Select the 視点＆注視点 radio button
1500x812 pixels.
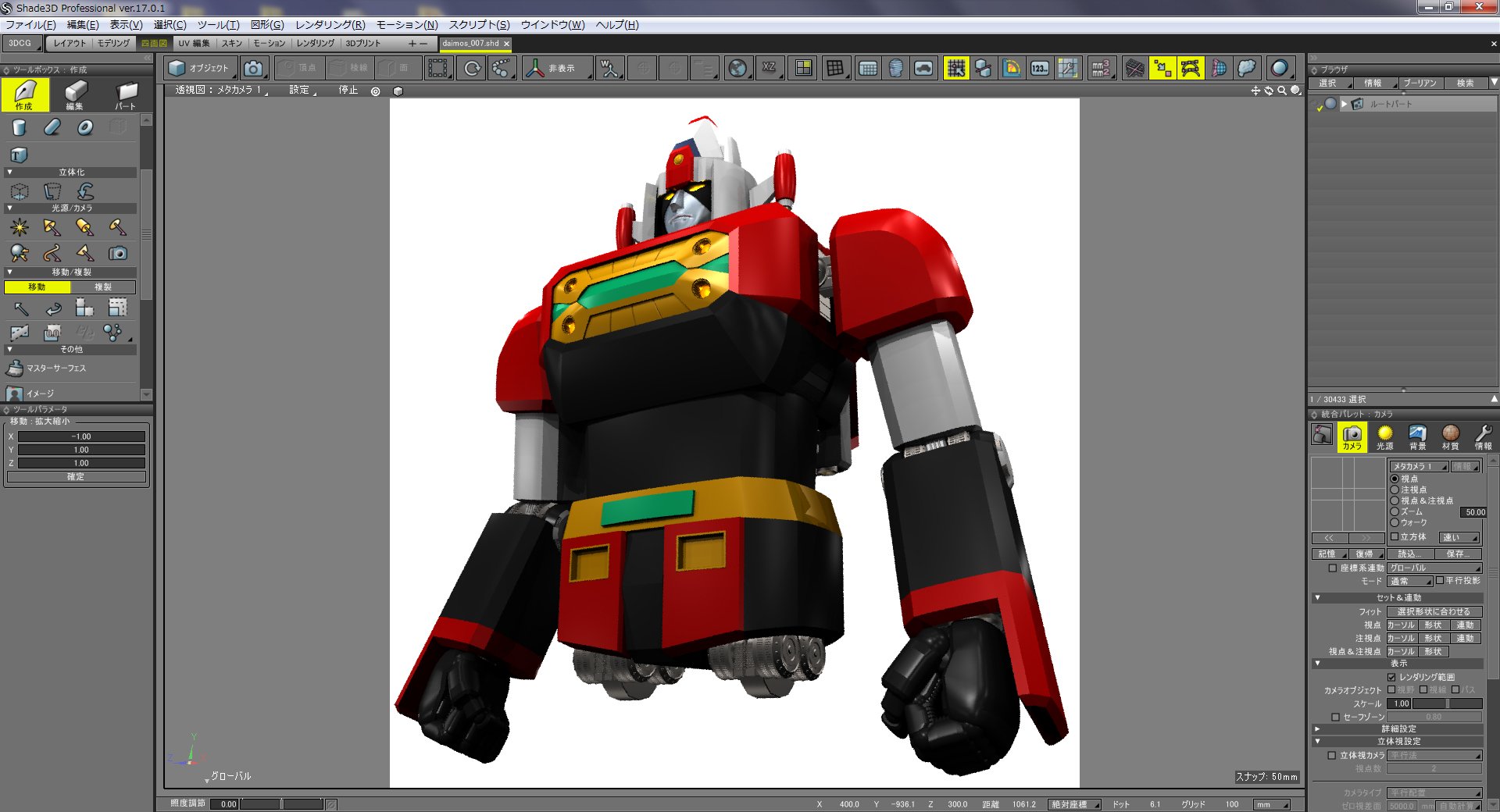click(x=1394, y=500)
